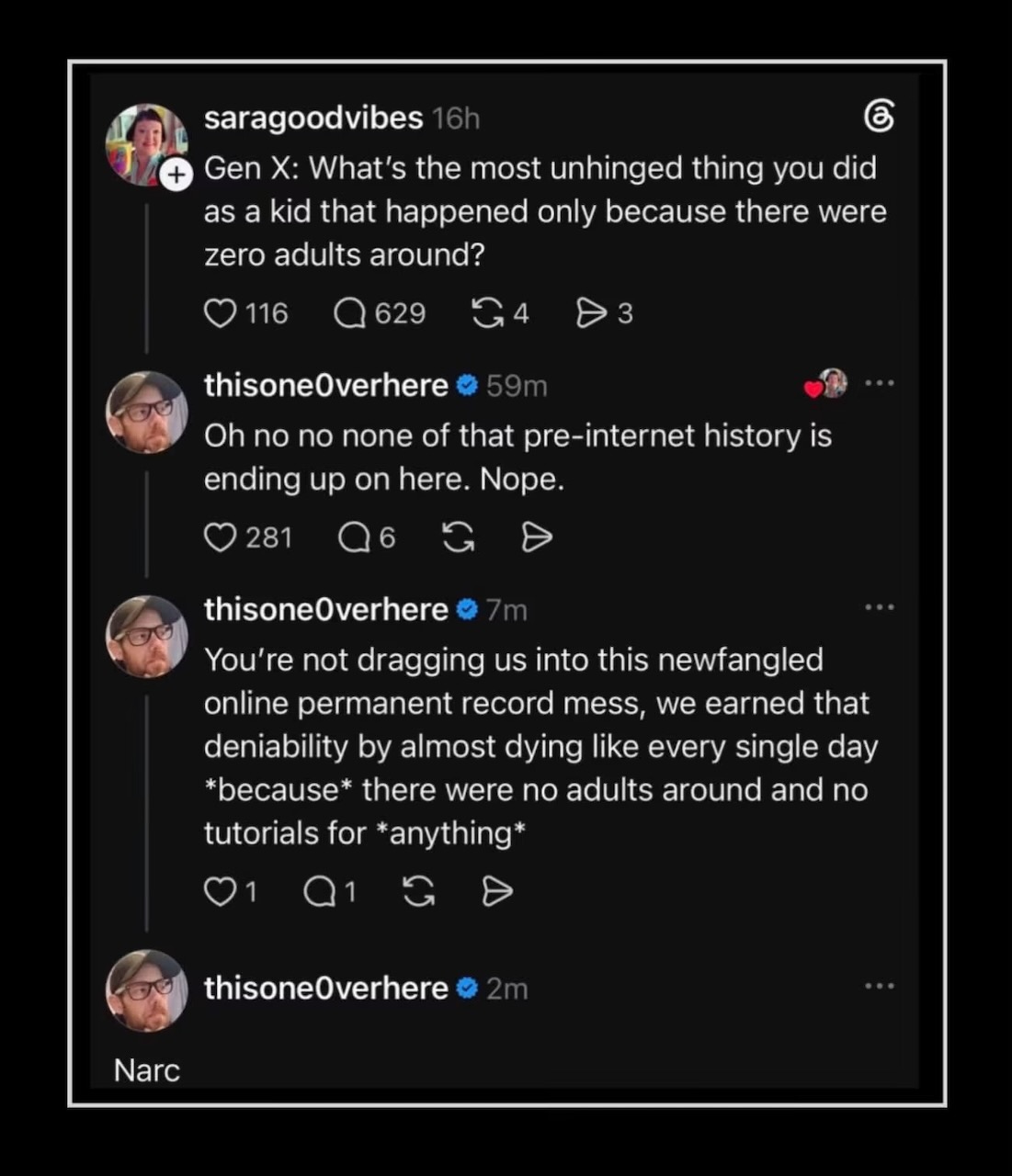This screenshot has width=1012, height=1176.
Task: Share the 7m 'deniability' reply
Action: click(497, 891)
